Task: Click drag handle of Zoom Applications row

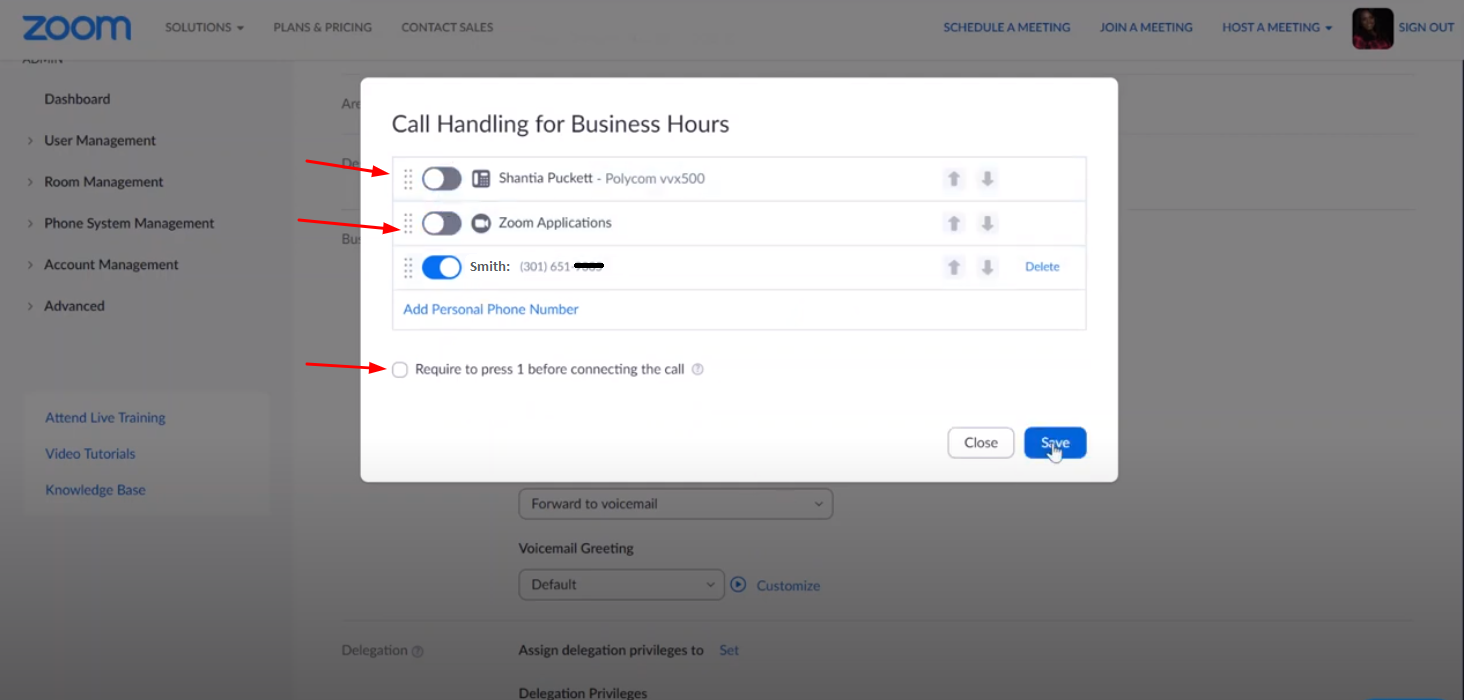Action: 408,223
